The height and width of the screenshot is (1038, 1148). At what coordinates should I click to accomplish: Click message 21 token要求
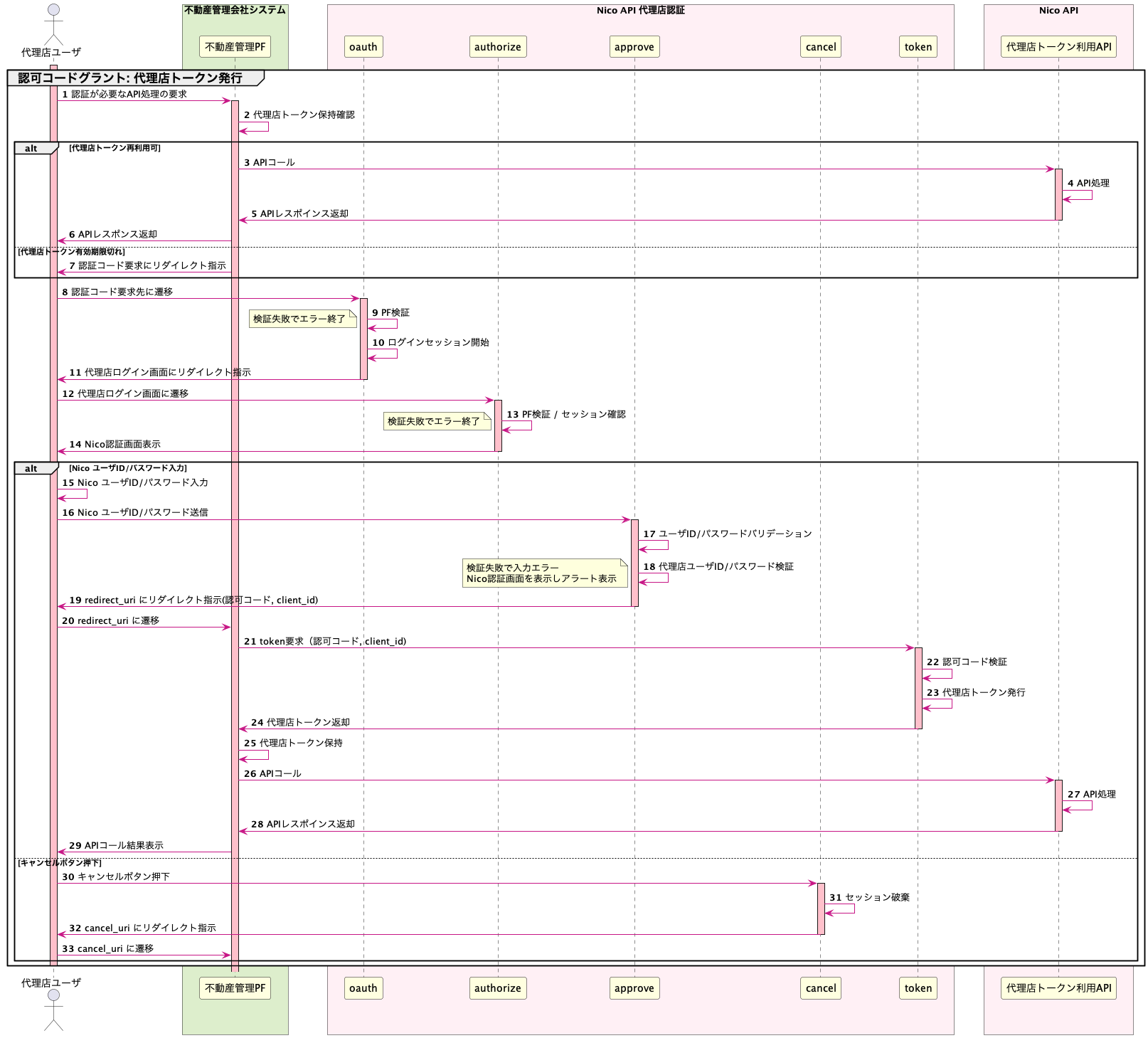325,641
